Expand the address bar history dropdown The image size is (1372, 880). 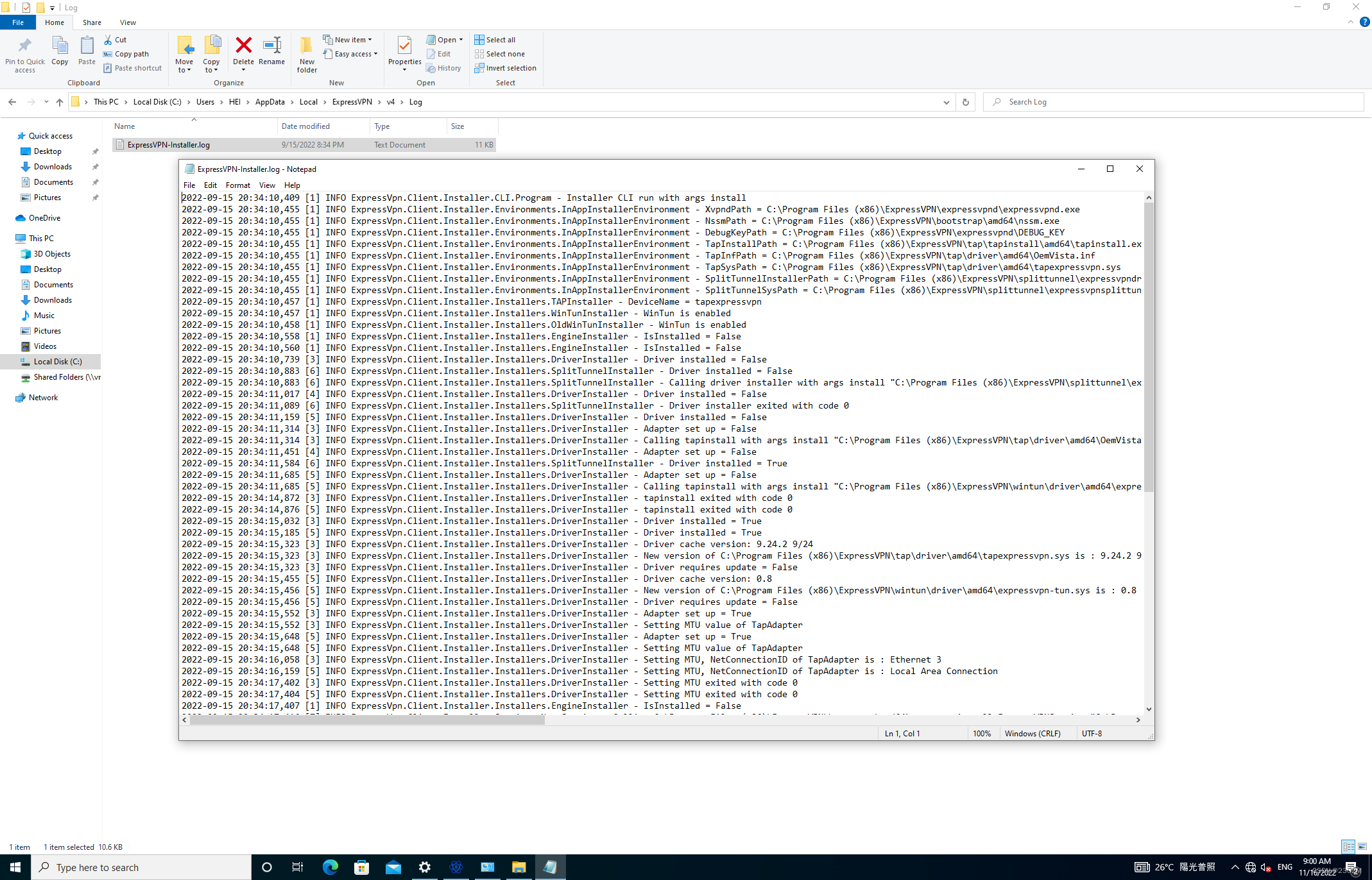click(x=946, y=102)
